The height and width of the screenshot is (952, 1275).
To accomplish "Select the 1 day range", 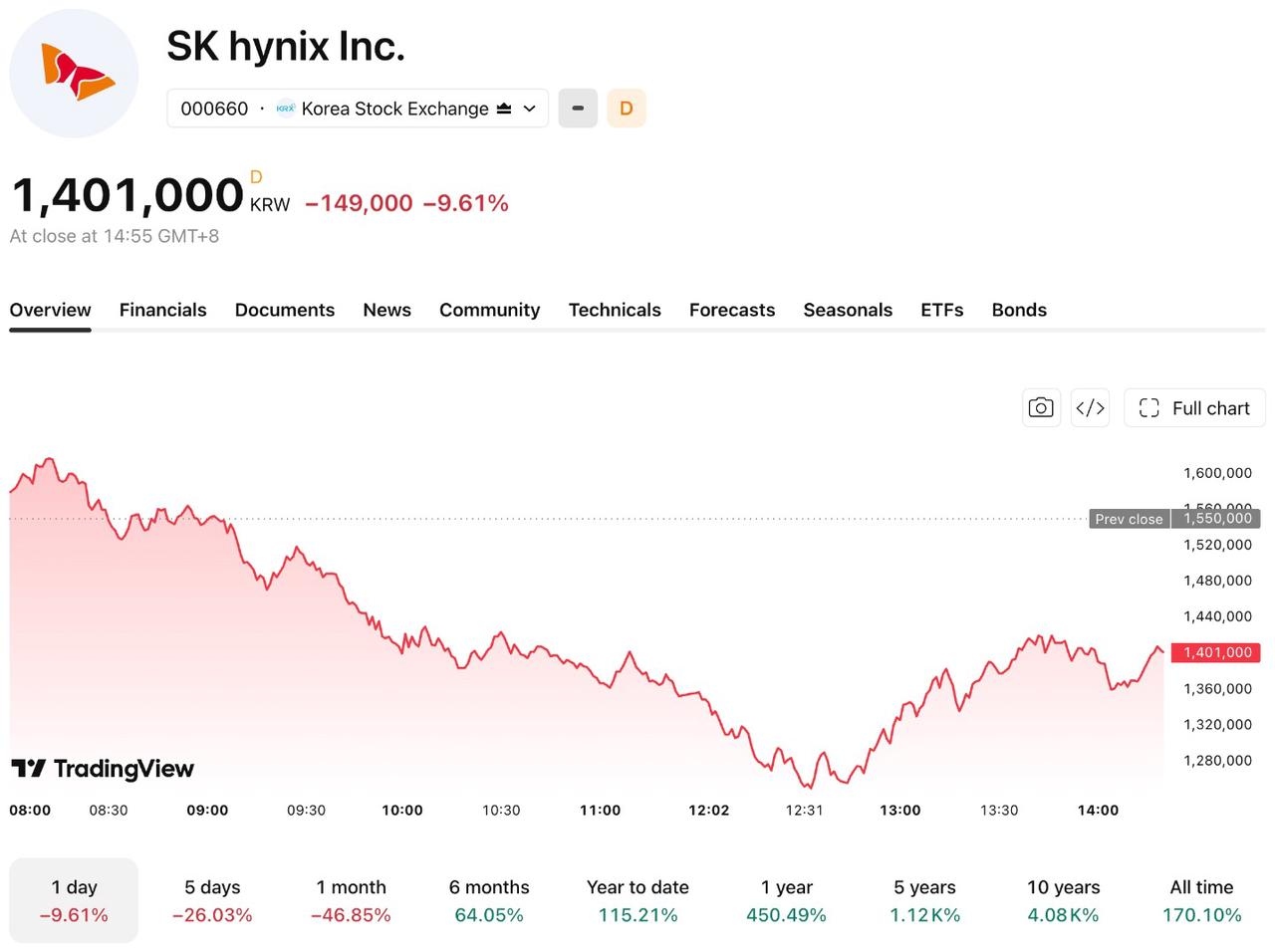I will [74, 900].
